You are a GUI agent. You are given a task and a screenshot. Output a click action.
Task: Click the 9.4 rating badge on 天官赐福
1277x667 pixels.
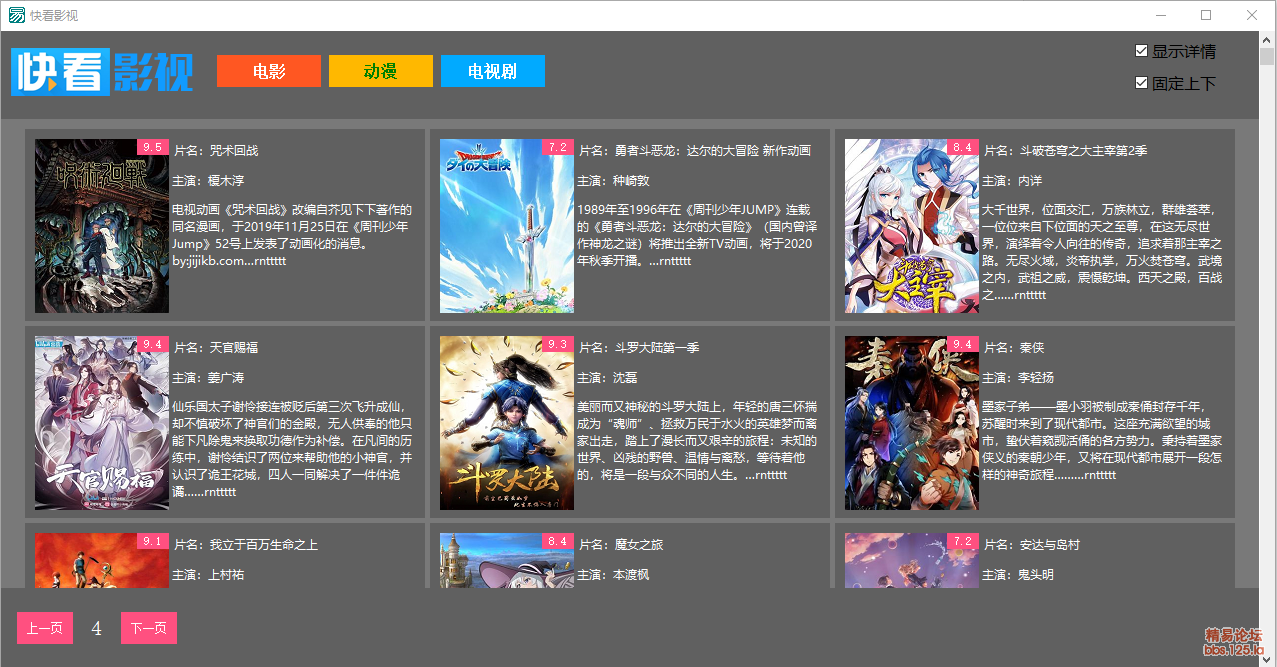click(153, 344)
